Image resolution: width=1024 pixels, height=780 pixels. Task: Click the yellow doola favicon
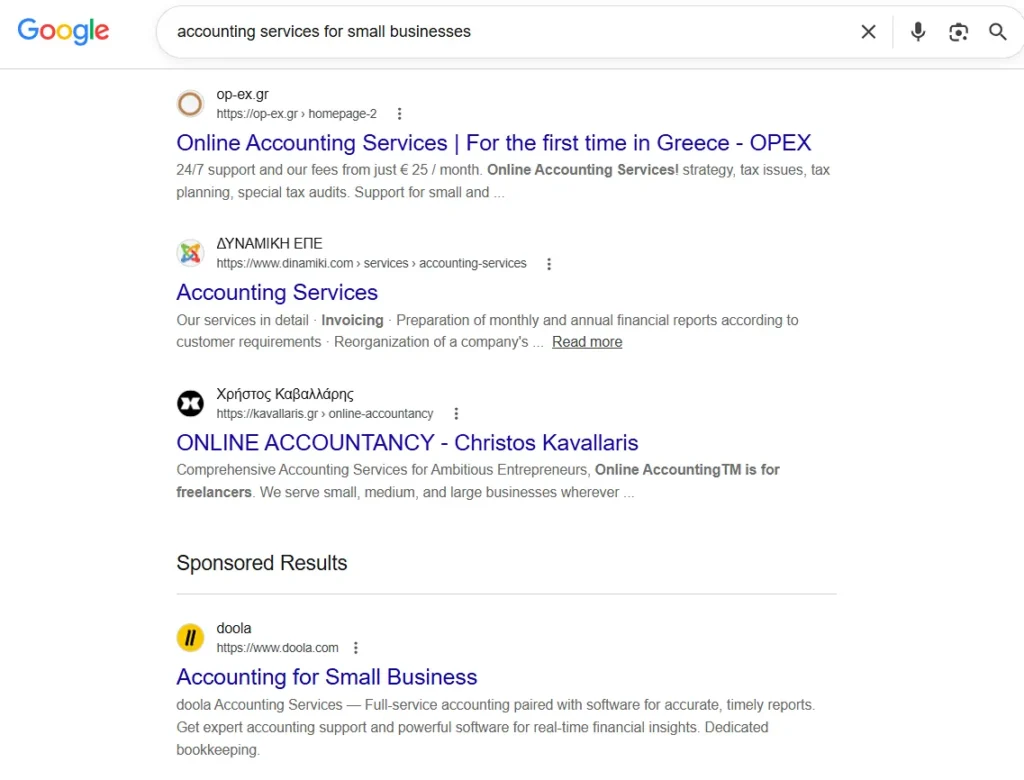190,638
